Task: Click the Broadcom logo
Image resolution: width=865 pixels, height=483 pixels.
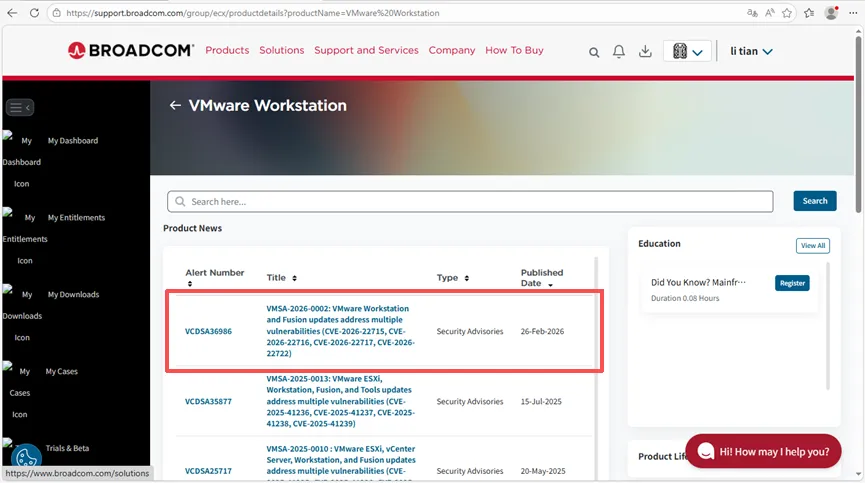Action: [x=131, y=50]
